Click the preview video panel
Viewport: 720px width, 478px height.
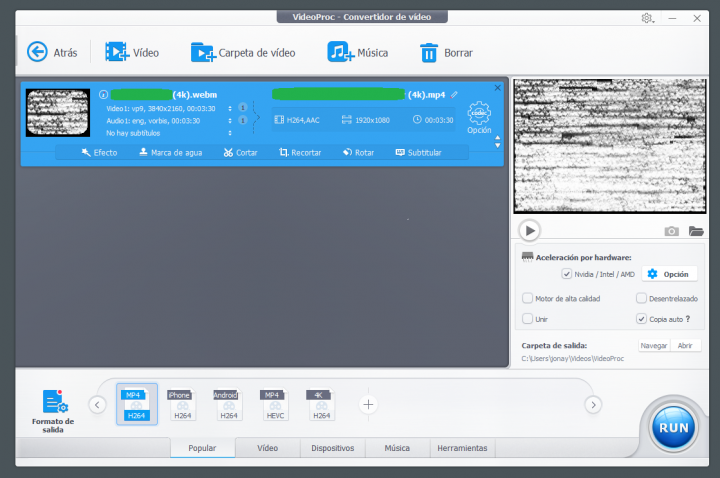pos(609,146)
